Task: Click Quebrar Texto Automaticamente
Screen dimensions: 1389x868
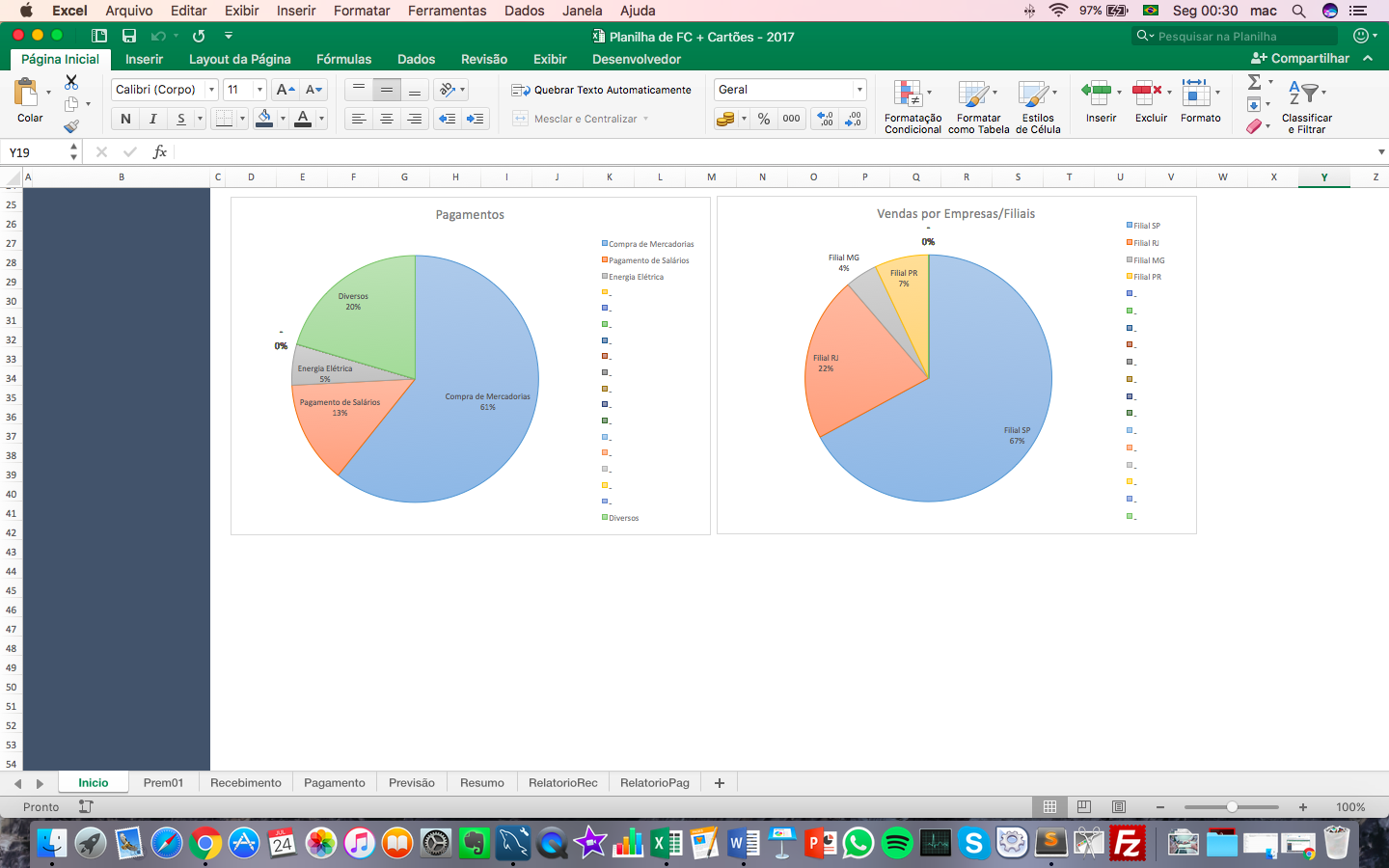Action: pos(601,90)
